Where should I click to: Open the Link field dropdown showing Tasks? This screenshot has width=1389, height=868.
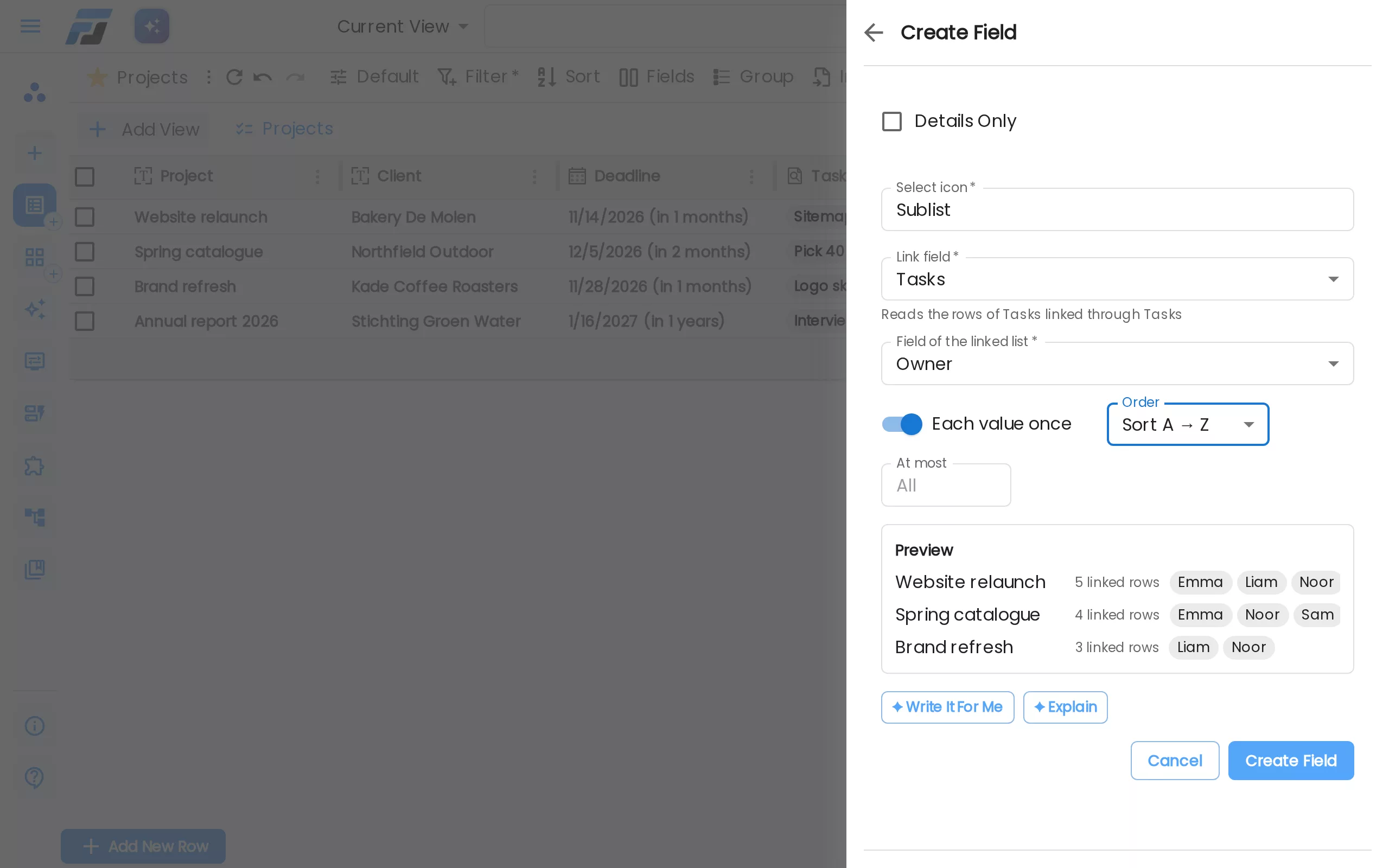[1117, 279]
